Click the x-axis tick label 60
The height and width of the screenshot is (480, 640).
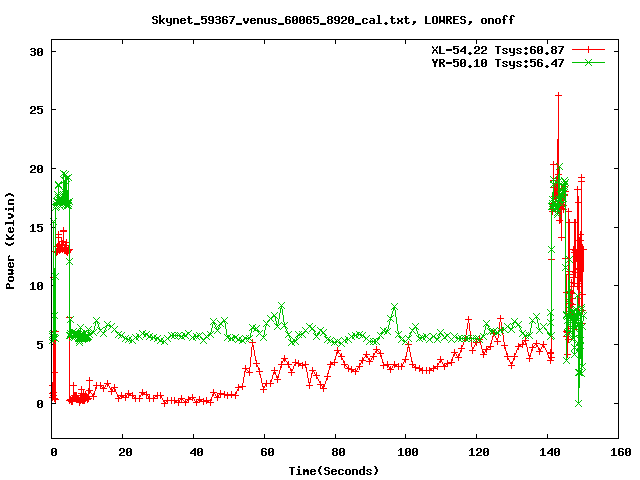[x=267, y=452]
